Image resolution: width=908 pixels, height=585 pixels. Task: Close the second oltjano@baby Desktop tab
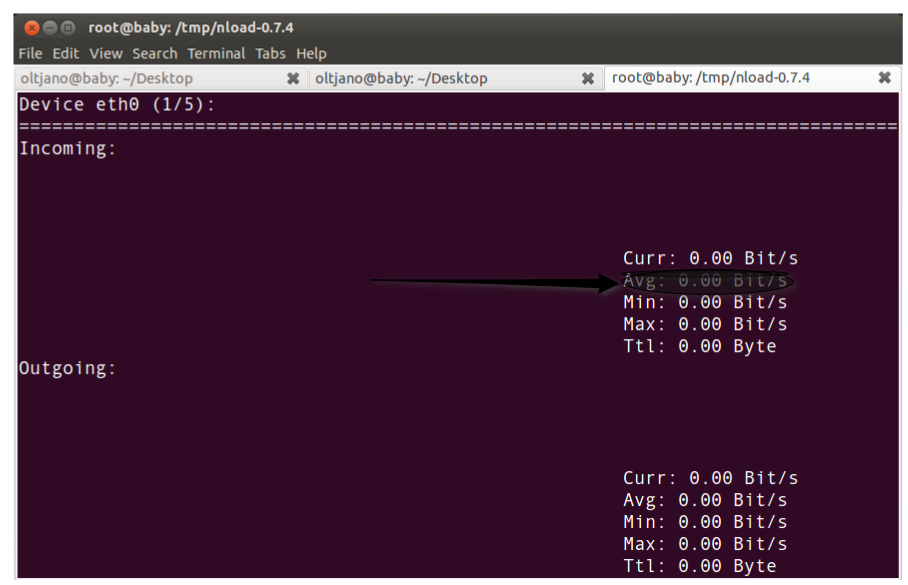point(587,77)
